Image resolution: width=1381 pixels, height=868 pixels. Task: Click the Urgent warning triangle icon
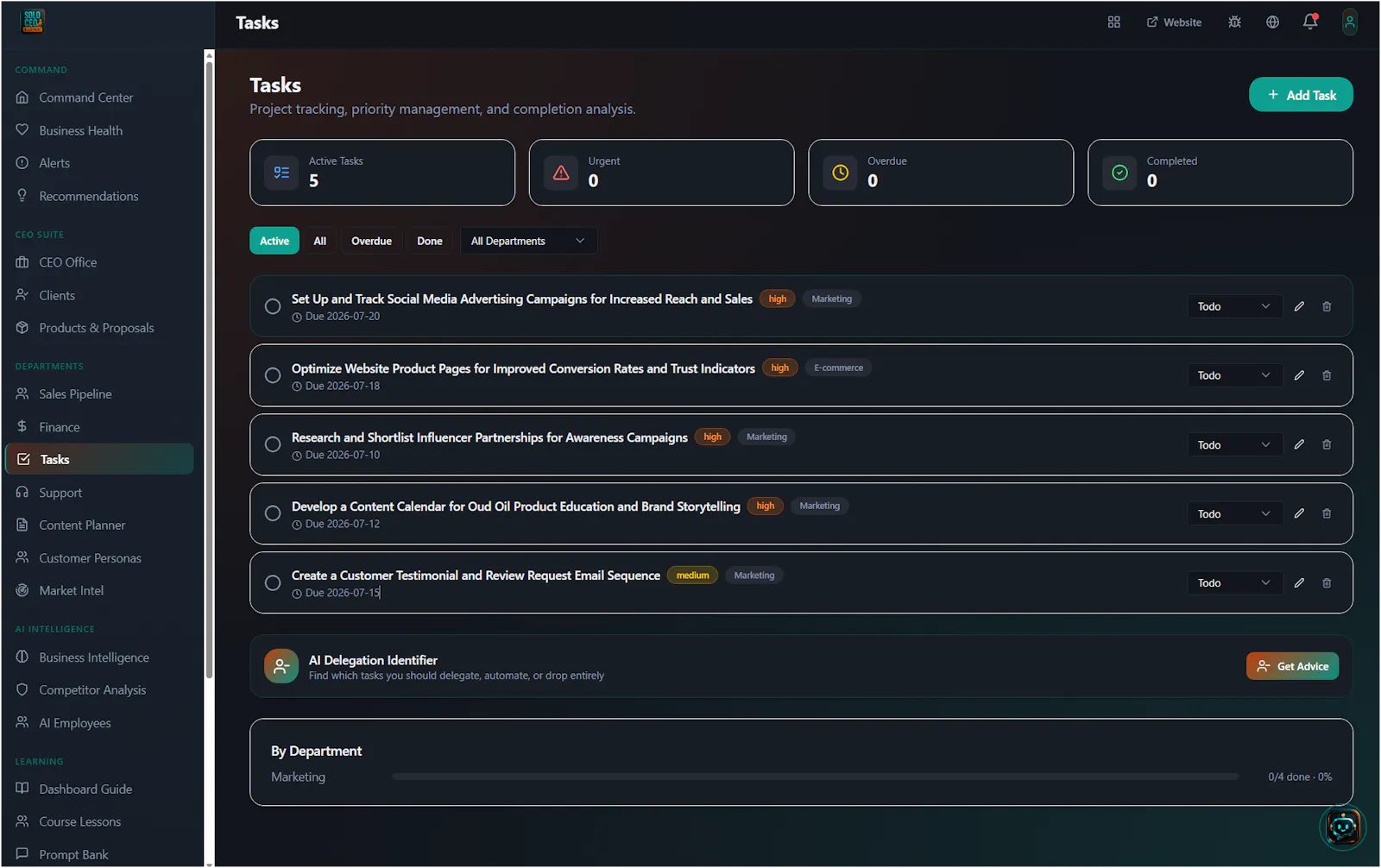(561, 173)
